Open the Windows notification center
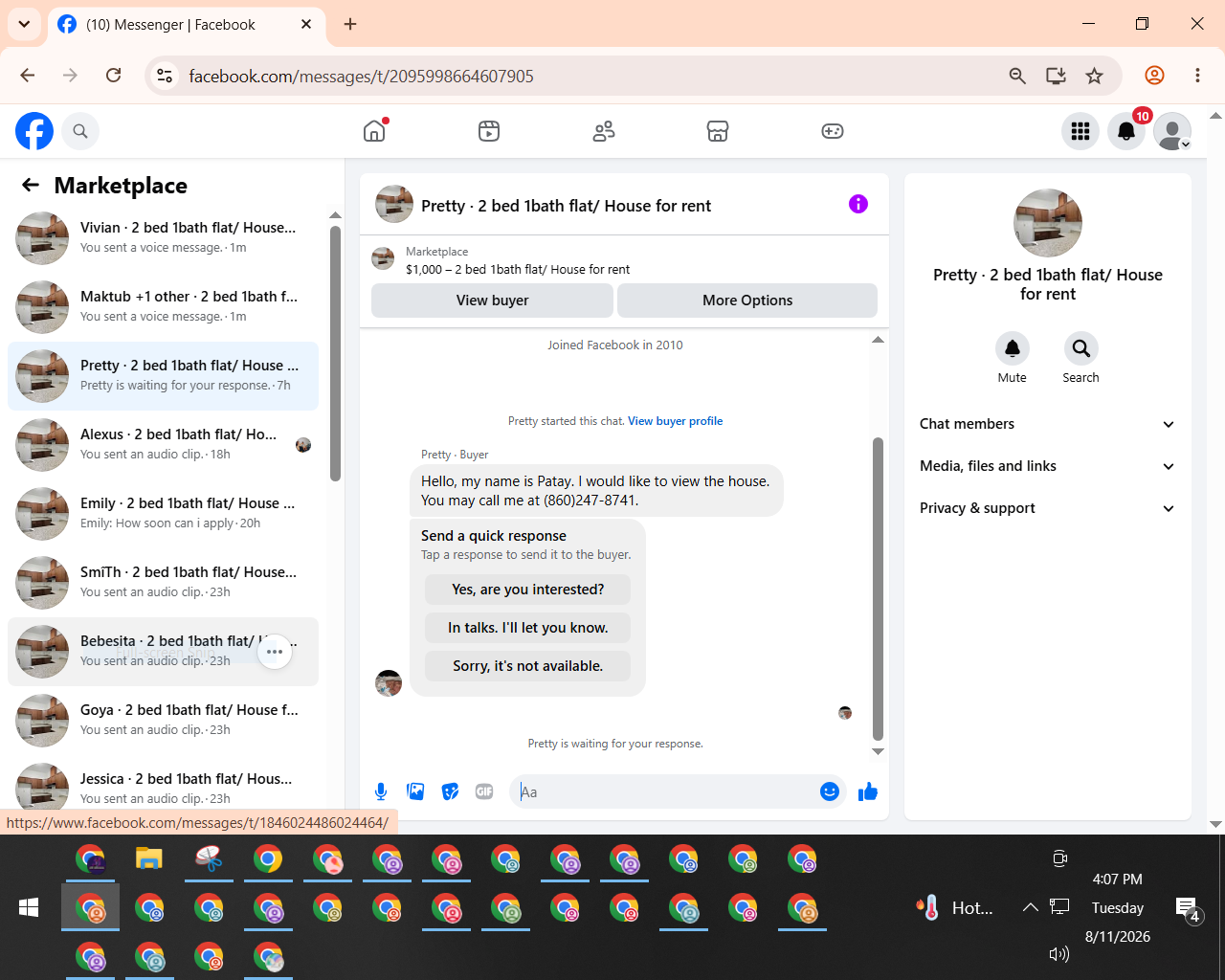Viewport: 1225px width, 980px height. [1188, 909]
